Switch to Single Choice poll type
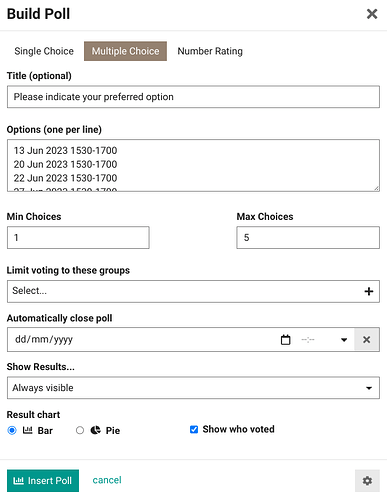387x500 pixels. tap(44, 51)
